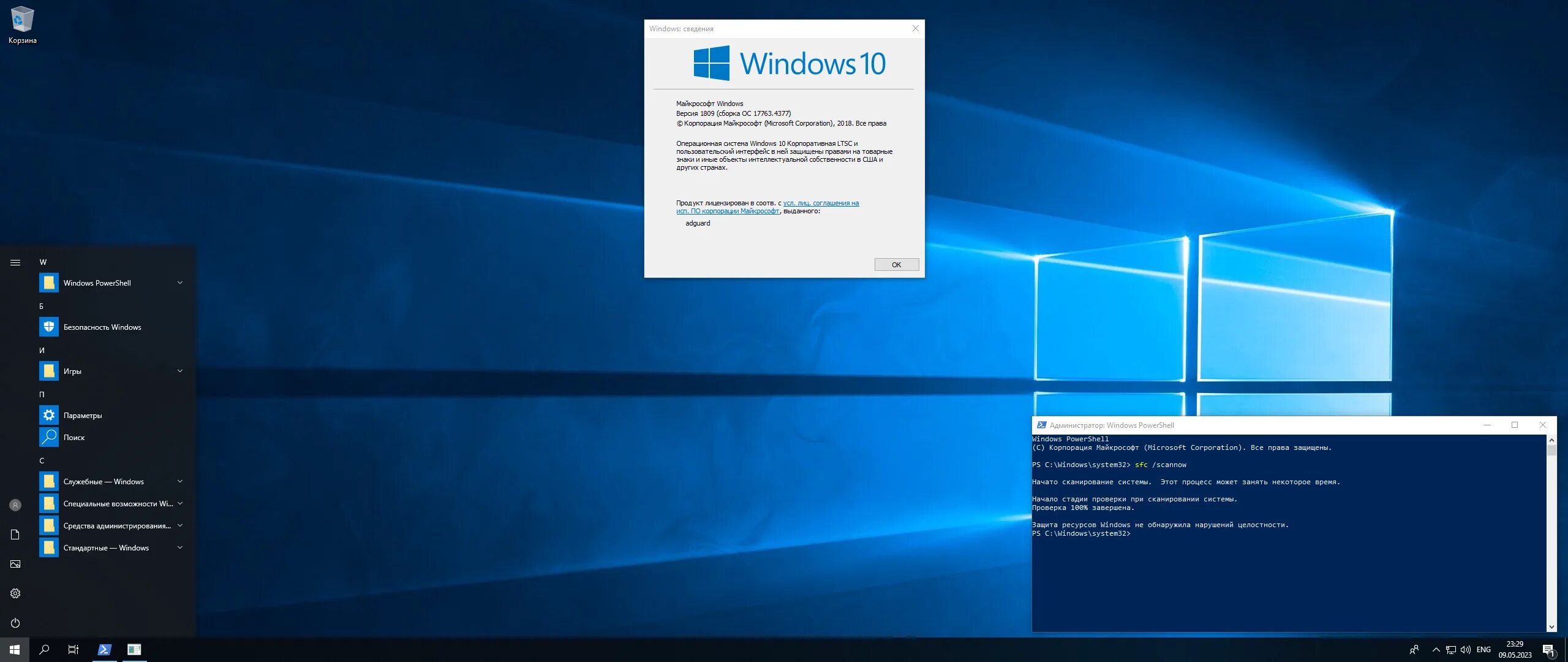The height and width of the screenshot is (662, 1568).
Task: Switch to PowerShell taskbar button
Action: point(105,650)
